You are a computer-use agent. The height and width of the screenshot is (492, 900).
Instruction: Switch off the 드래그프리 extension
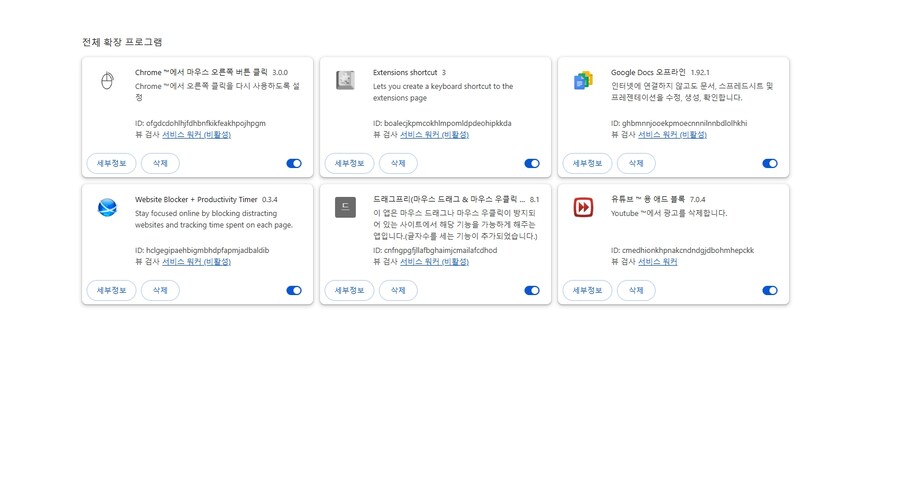pos(532,290)
